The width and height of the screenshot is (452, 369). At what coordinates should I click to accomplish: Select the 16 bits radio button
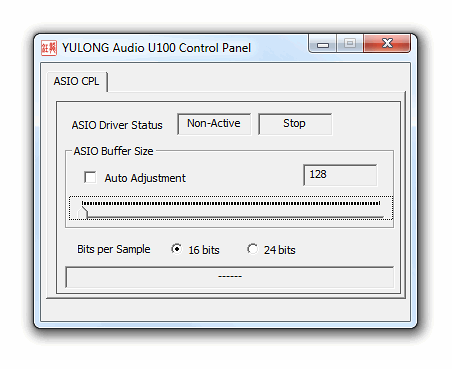pyautogui.click(x=176, y=249)
